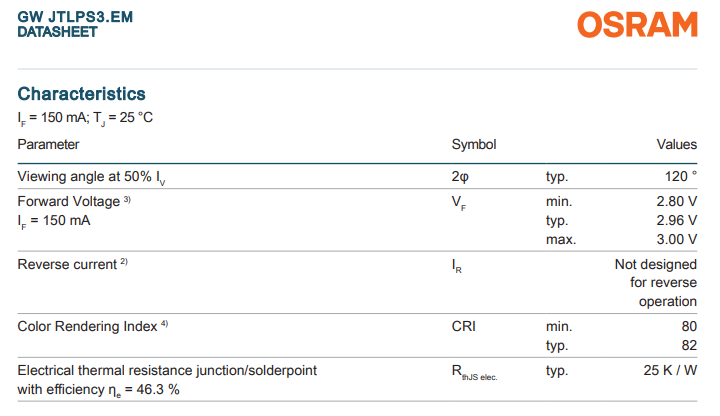Click the DATASHEET label in header
This screenshot has width=720, height=416.
coord(58,32)
